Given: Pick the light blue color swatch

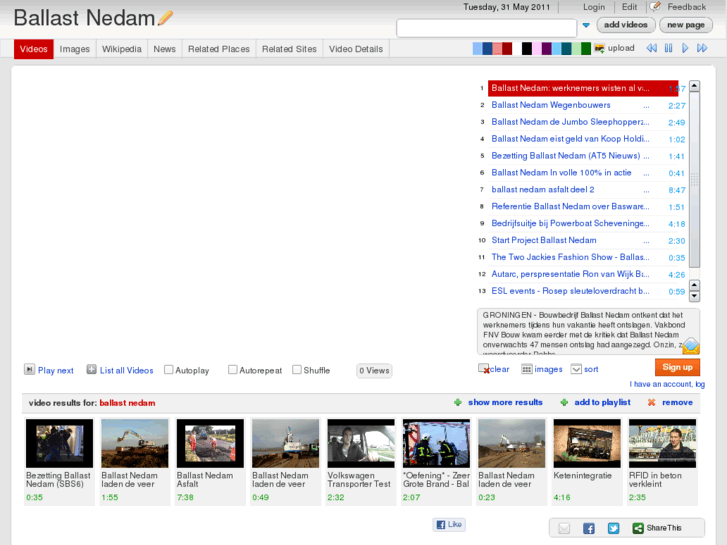Looking at the screenshot, I should pyautogui.click(x=477, y=48).
